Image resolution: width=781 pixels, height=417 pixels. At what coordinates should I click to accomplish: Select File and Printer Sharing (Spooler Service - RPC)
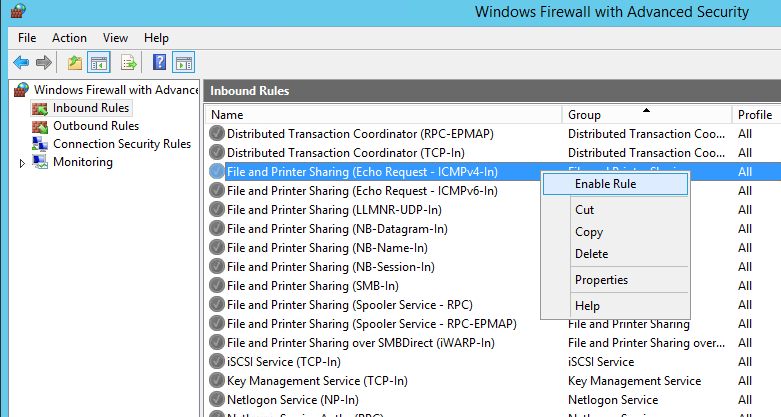pos(350,304)
